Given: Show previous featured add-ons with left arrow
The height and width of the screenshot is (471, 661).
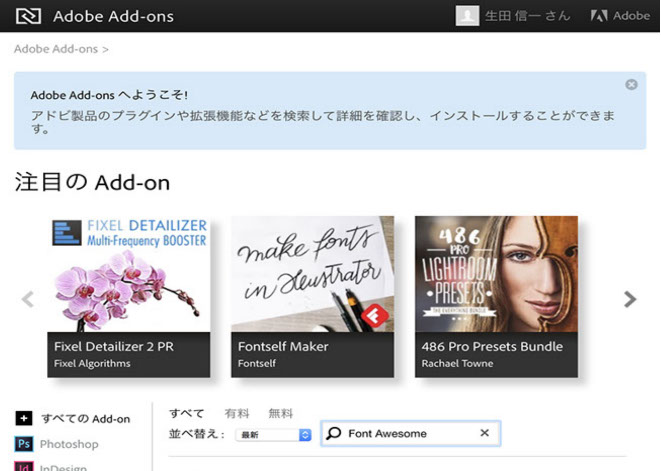Looking at the screenshot, I should [x=28, y=299].
